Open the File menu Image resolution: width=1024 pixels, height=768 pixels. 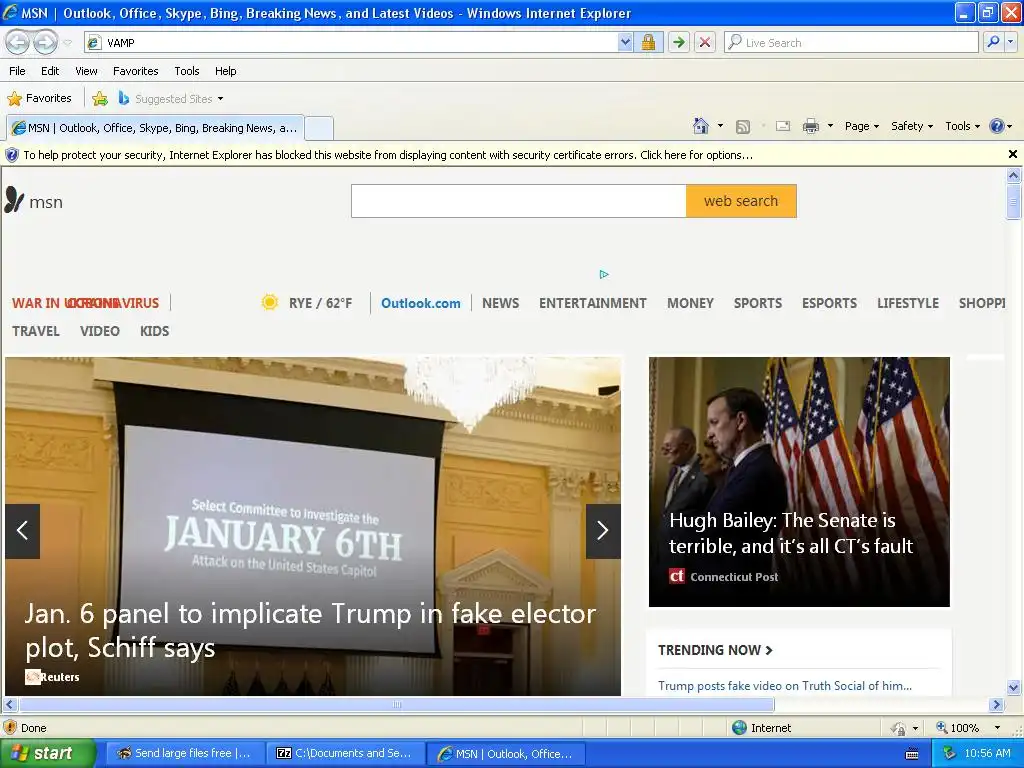(17, 71)
